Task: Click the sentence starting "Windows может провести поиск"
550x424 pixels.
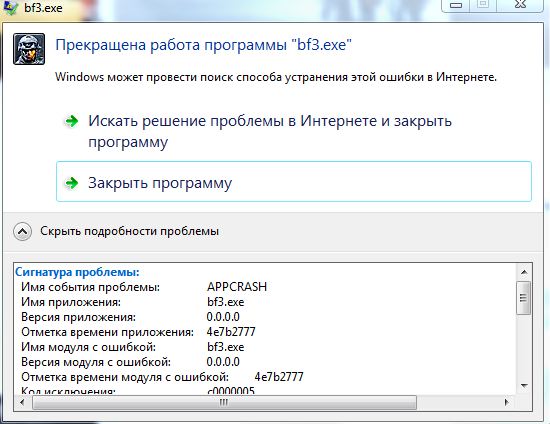Action: [x=276, y=77]
